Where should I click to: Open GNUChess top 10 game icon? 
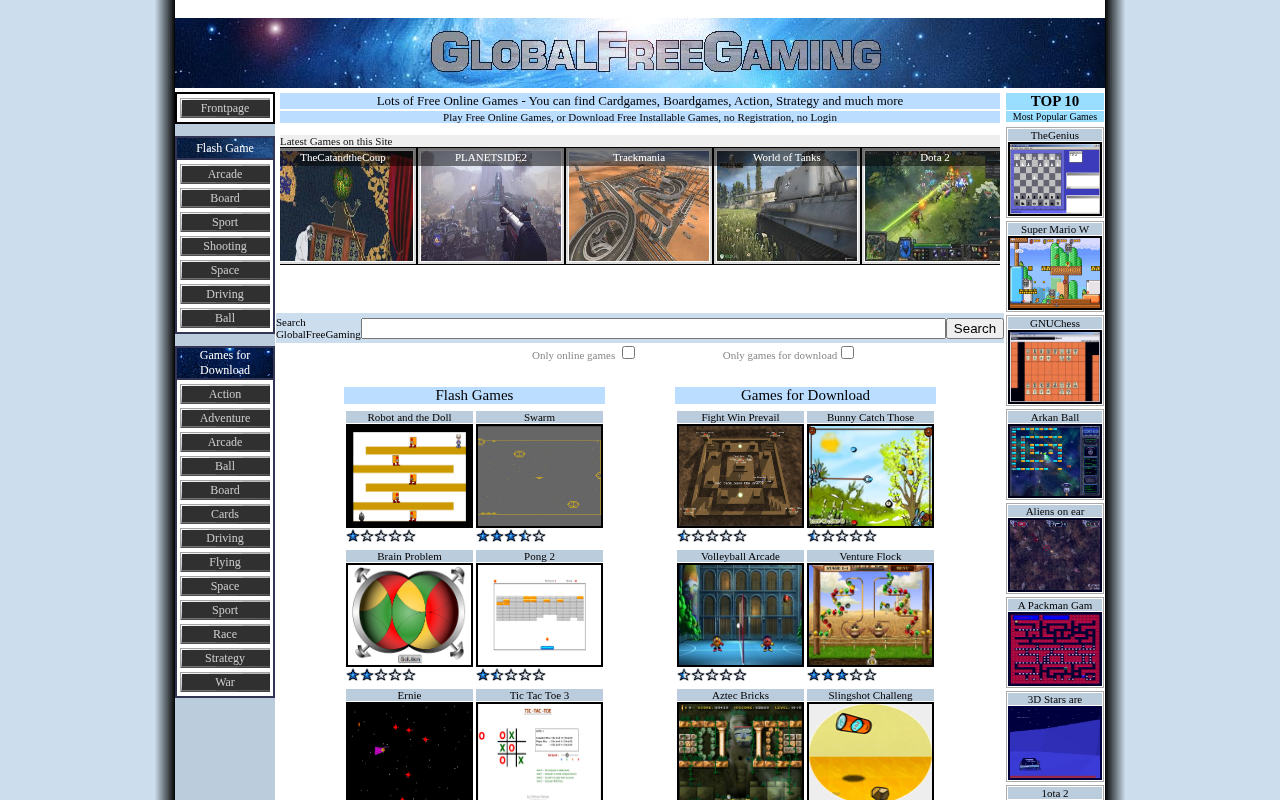coord(1055,367)
